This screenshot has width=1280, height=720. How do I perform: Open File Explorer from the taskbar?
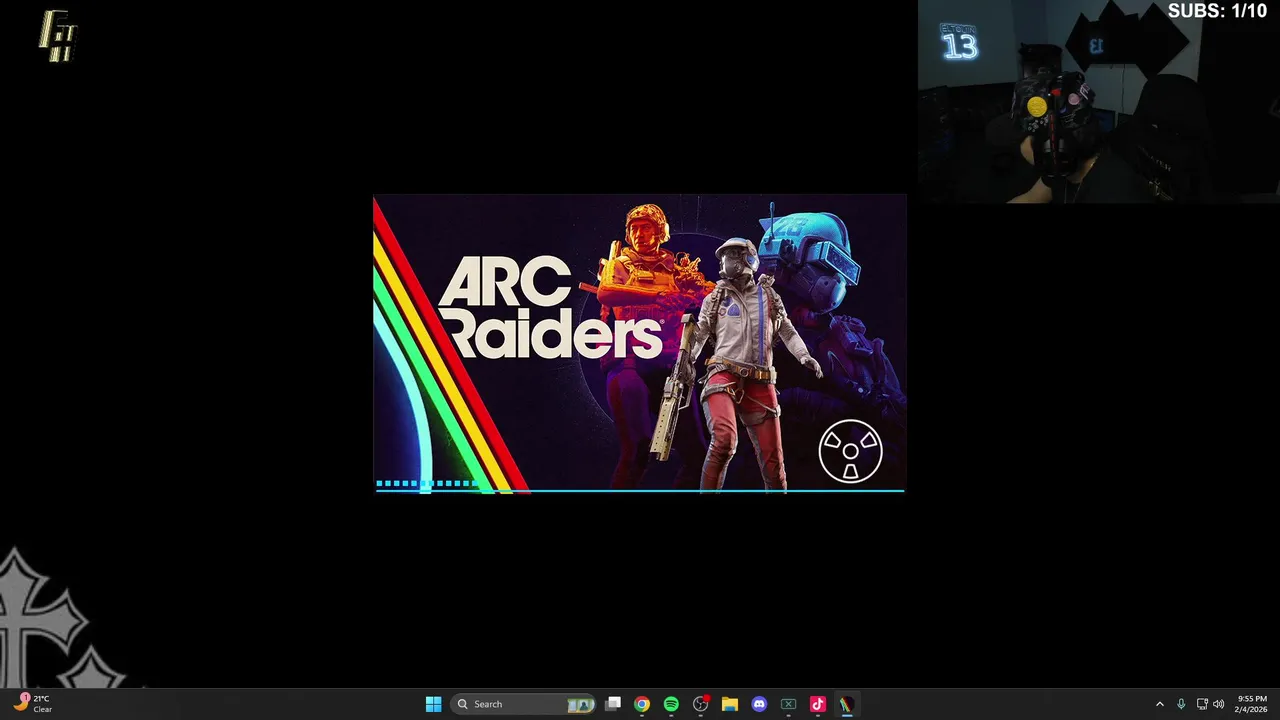pyautogui.click(x=730, y=704)
